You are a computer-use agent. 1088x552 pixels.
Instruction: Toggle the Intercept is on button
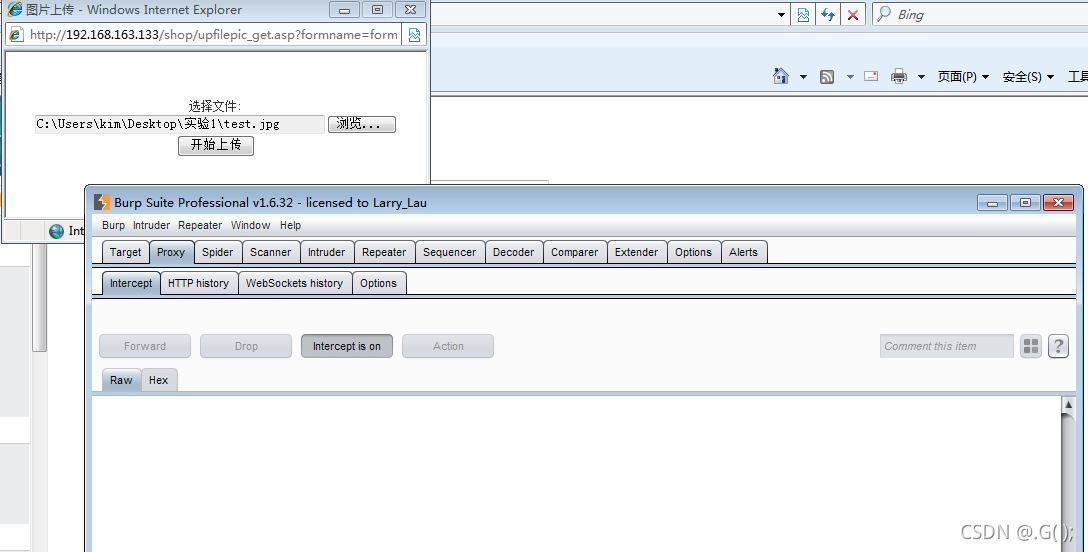347,346
